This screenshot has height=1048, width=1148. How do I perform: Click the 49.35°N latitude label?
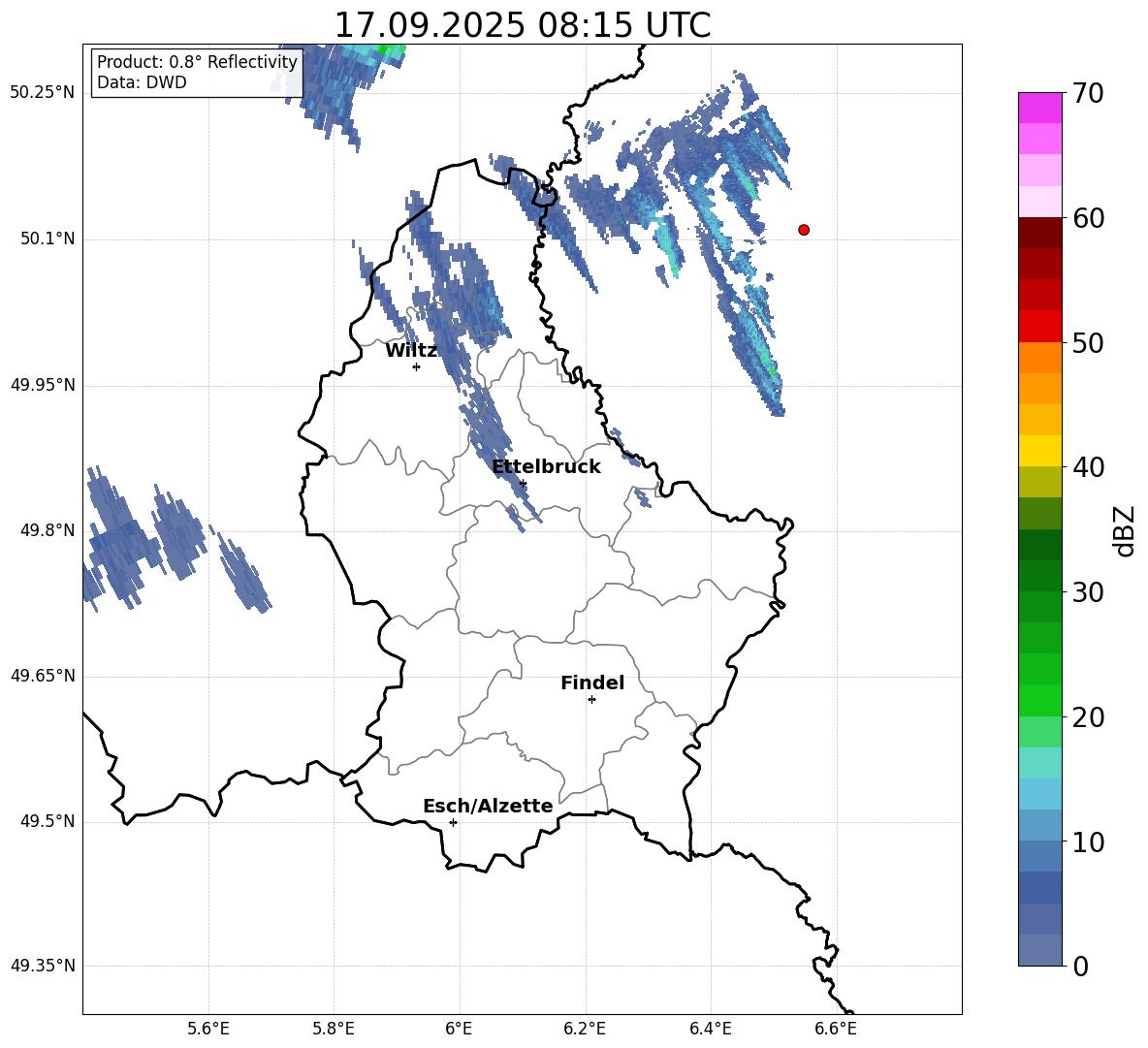click(43, 966)
